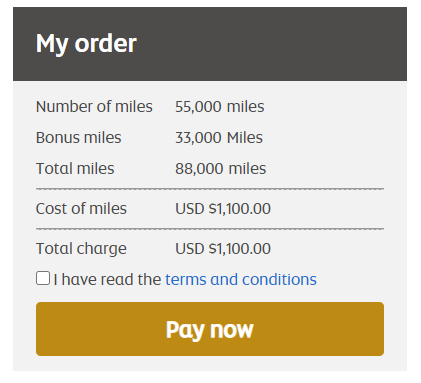Viewport: 421px width, 383px height.
Task: Open the terms and conditions link
Action: [241, 279]
